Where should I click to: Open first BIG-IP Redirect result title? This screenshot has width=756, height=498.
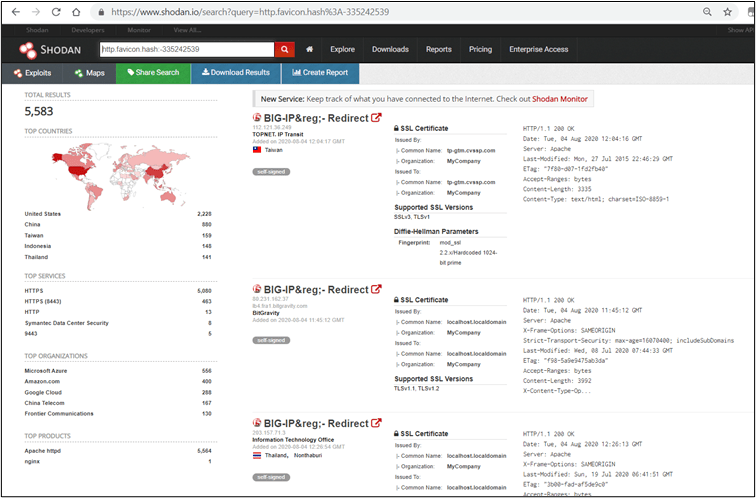pyautogui.click(x=316, y=118)
